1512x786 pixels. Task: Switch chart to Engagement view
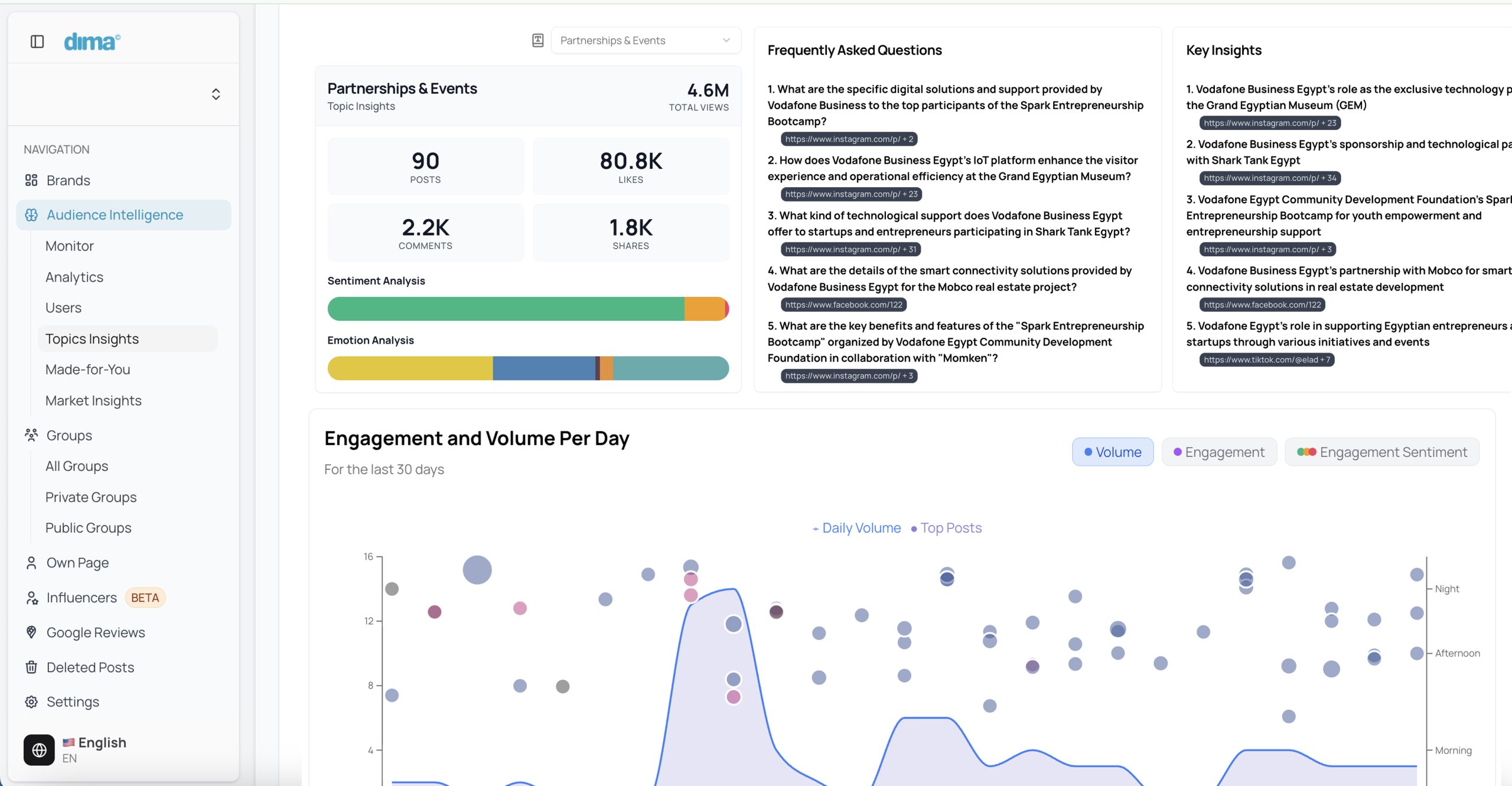click(x=1218, y=452)
